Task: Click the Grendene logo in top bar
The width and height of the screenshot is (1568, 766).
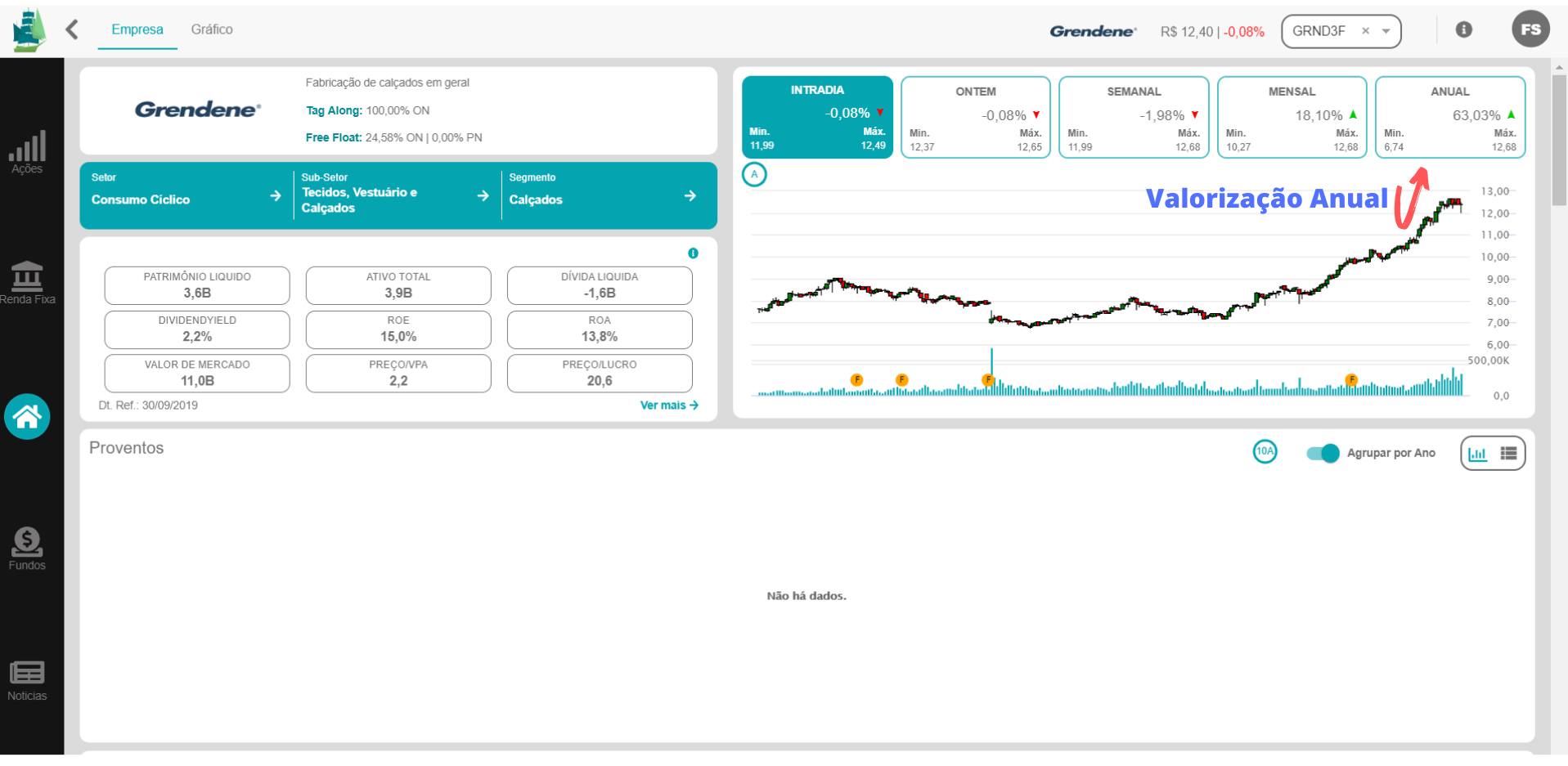Action: tap(1093, 31)
